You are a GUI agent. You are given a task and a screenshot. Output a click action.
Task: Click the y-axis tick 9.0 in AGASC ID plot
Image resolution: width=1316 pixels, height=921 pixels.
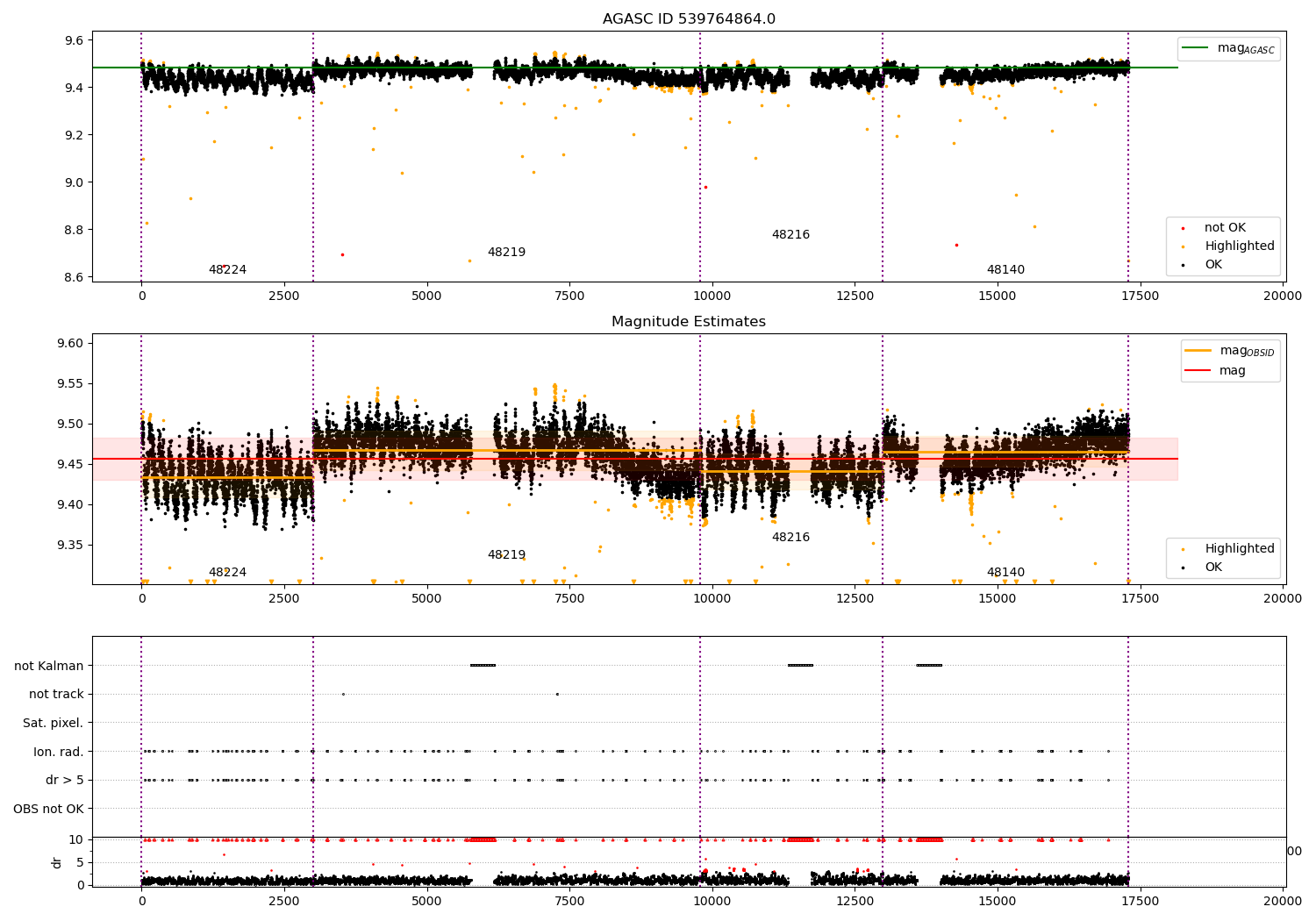click(x=75, y=183)
